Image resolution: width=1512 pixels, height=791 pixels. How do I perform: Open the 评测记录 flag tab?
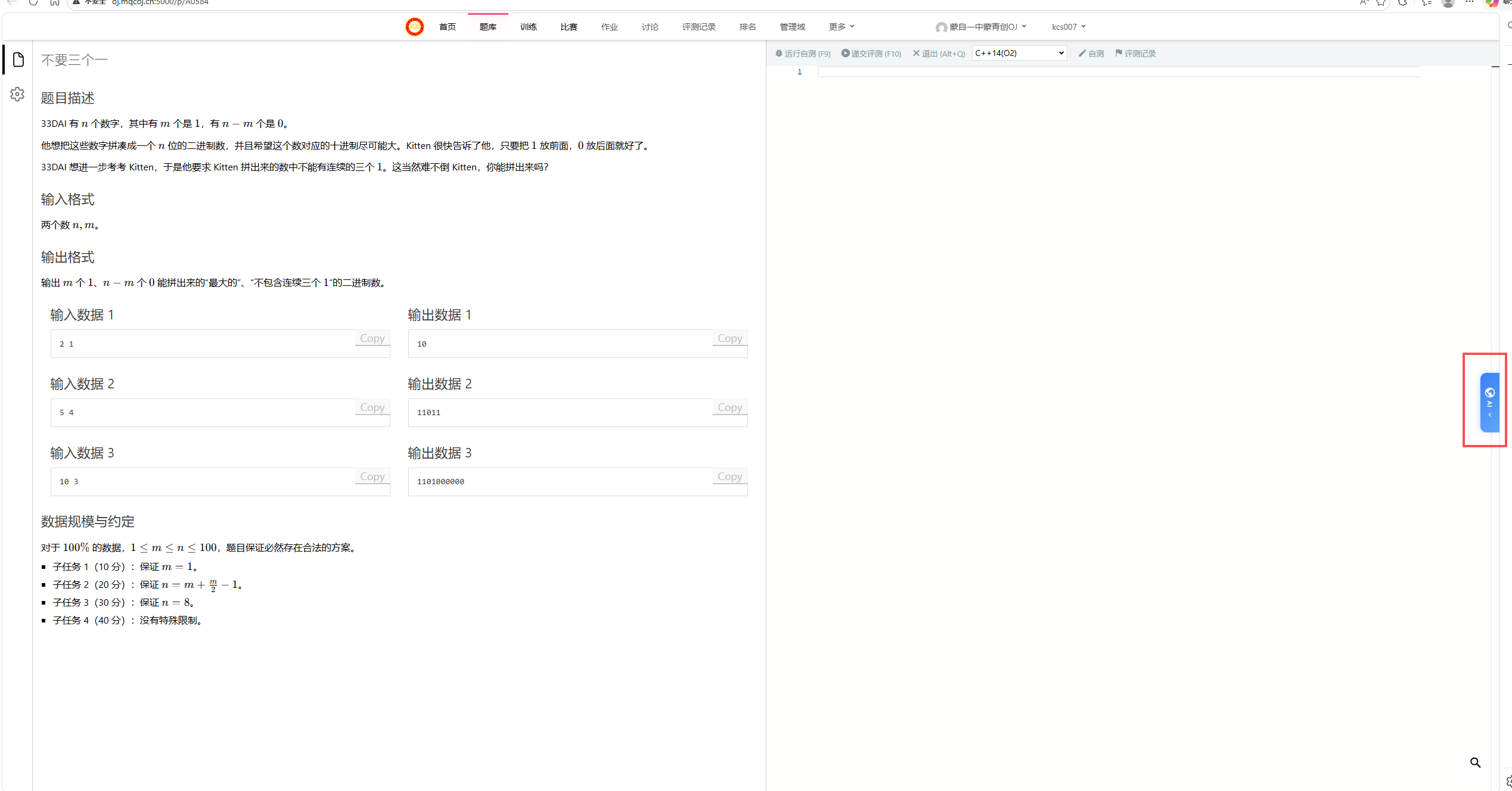click(x=1135, y=54)
